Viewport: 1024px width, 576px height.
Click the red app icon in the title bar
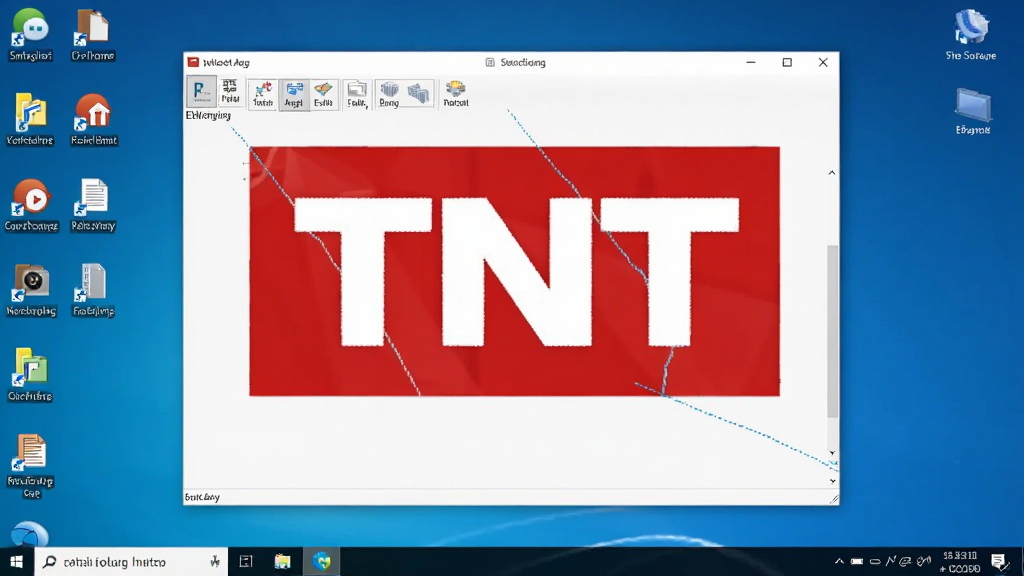(x=193, y=62)
